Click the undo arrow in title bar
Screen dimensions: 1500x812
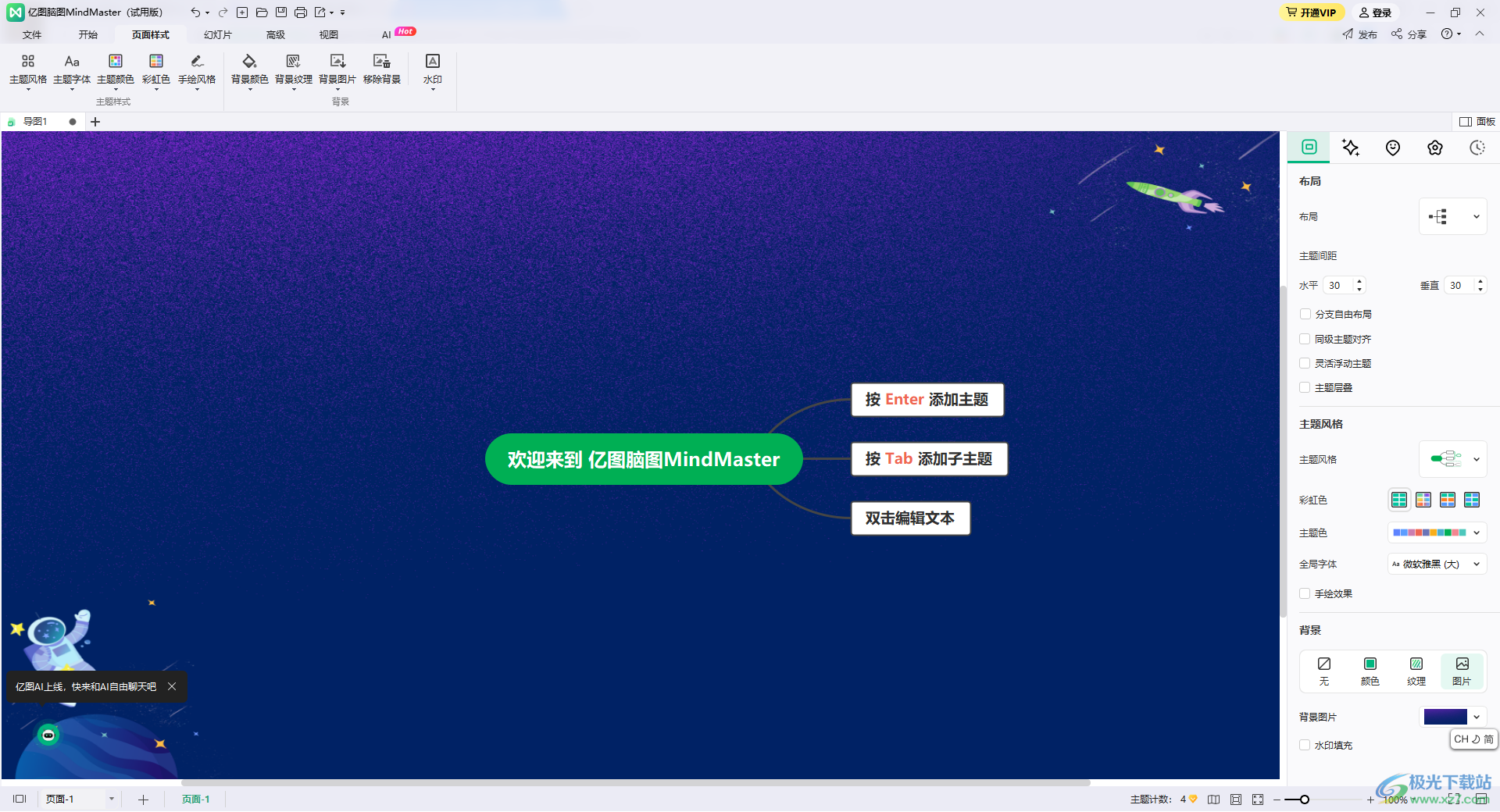(x=195, y=12)
